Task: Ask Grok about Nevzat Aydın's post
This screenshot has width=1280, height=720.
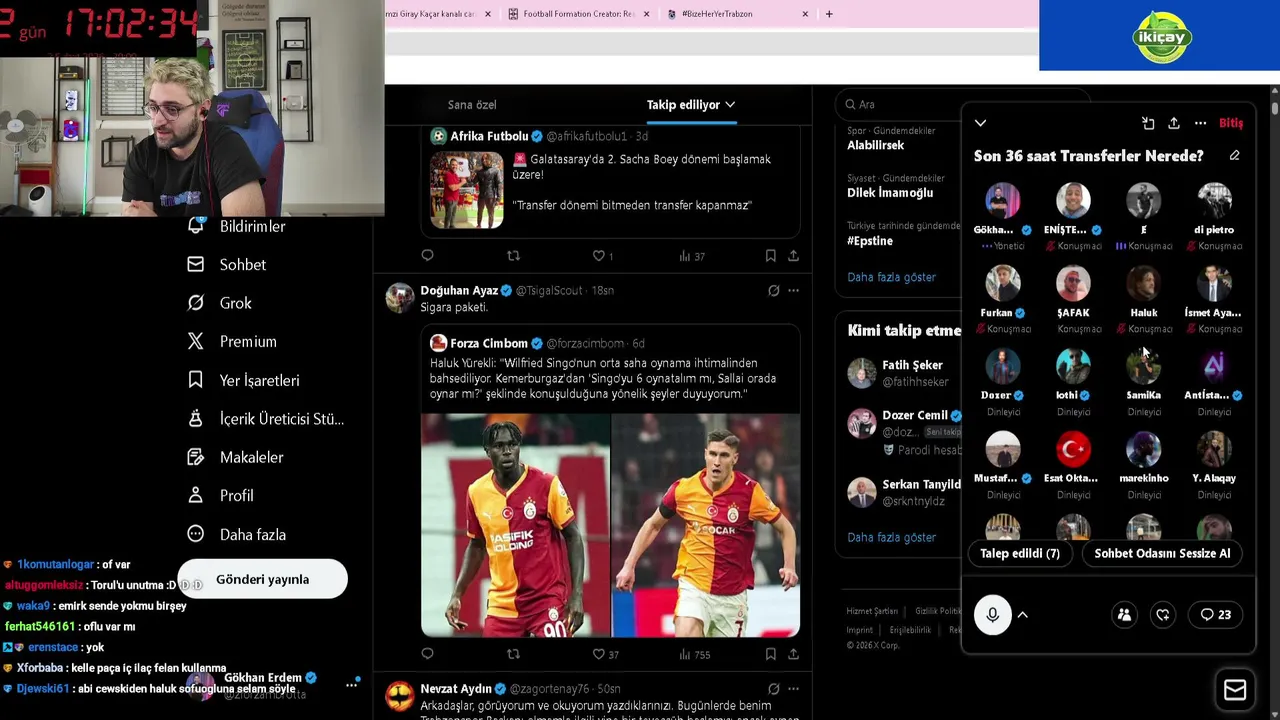Action: pos(773,689)
